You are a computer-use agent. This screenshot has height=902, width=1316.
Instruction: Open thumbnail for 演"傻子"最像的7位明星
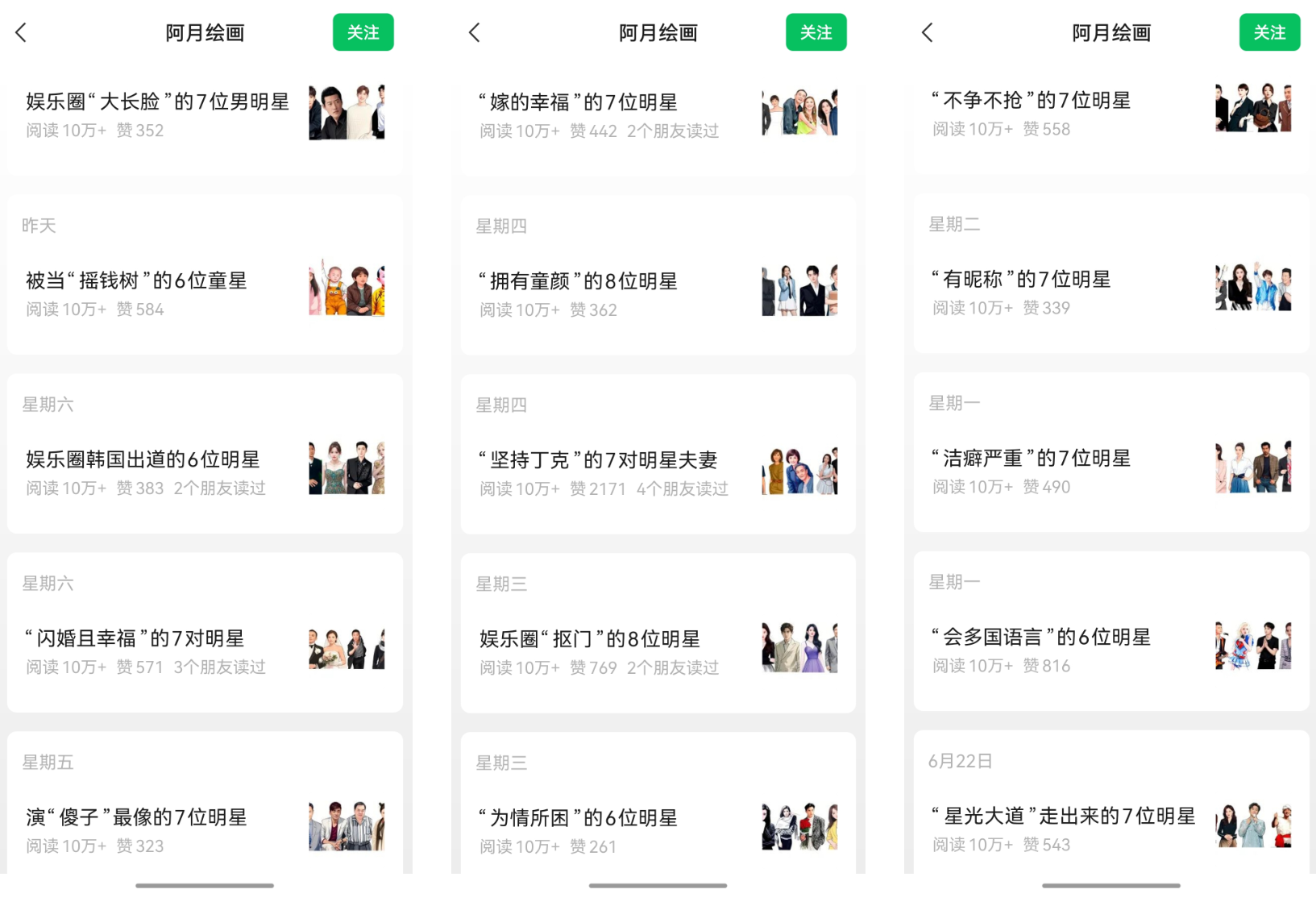347,826
